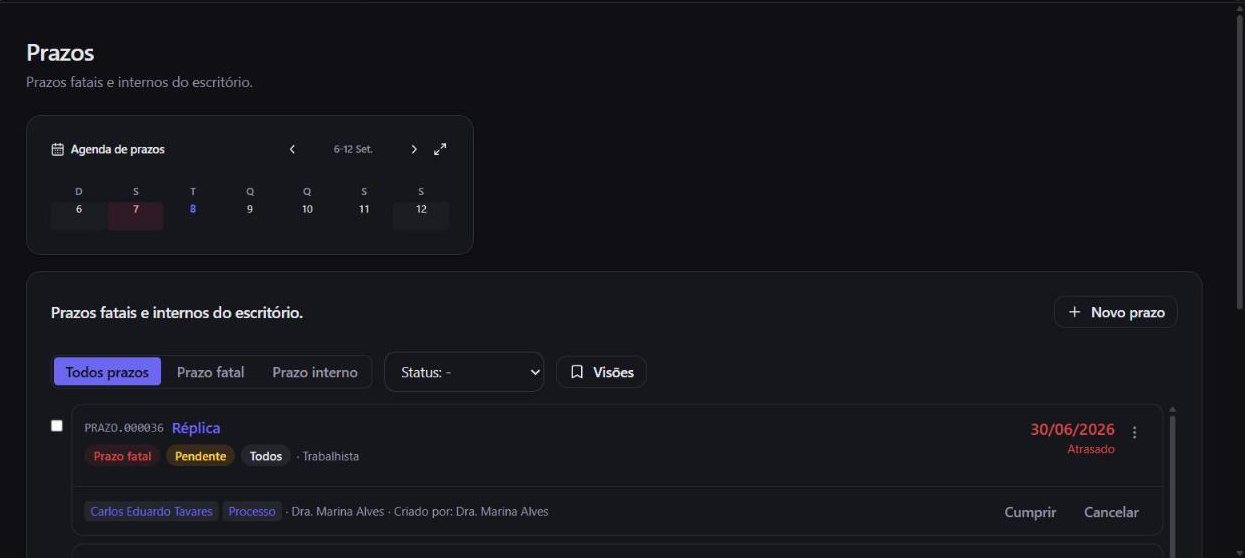The height and width of the screenshot is (558, 1245).
Task: Click Cancelar on the Réplica deadline
Action: (x=1111, y=512)
